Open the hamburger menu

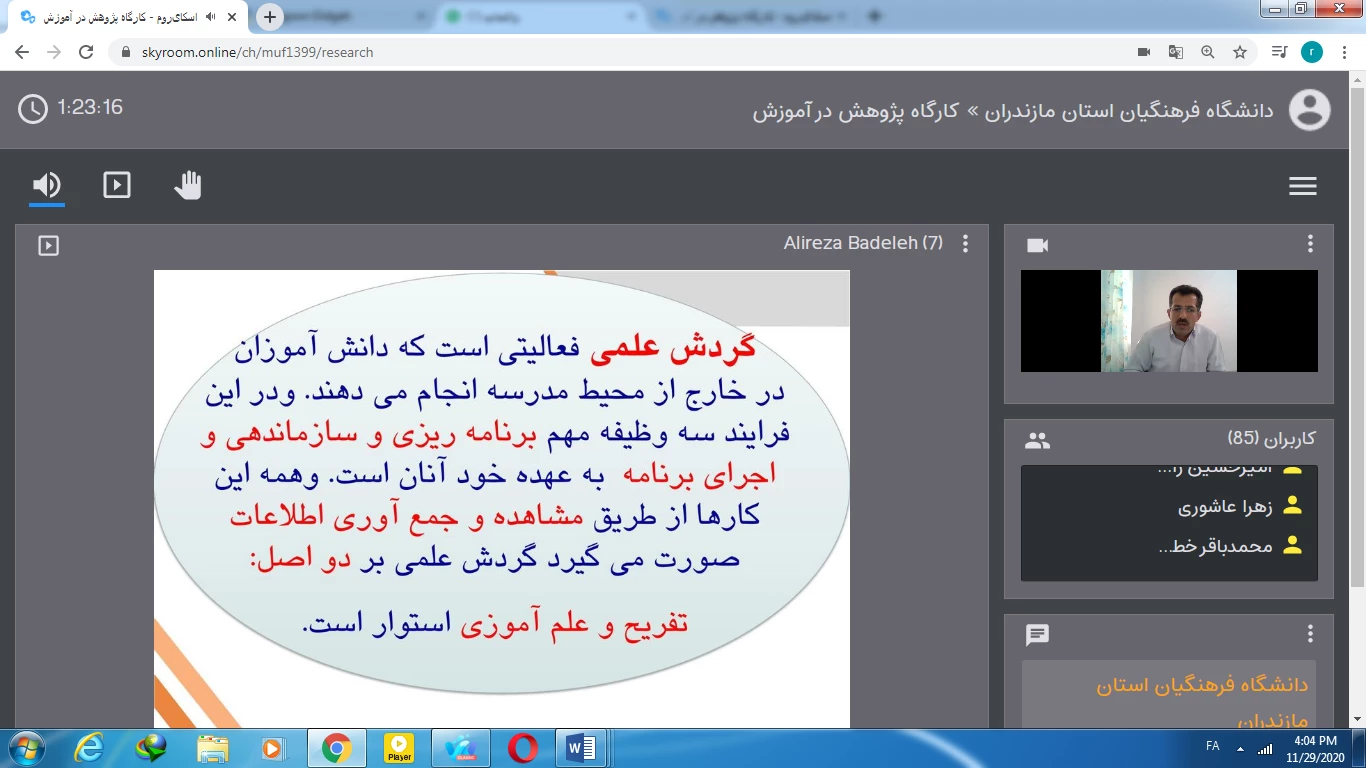(x=1302, y=187)
